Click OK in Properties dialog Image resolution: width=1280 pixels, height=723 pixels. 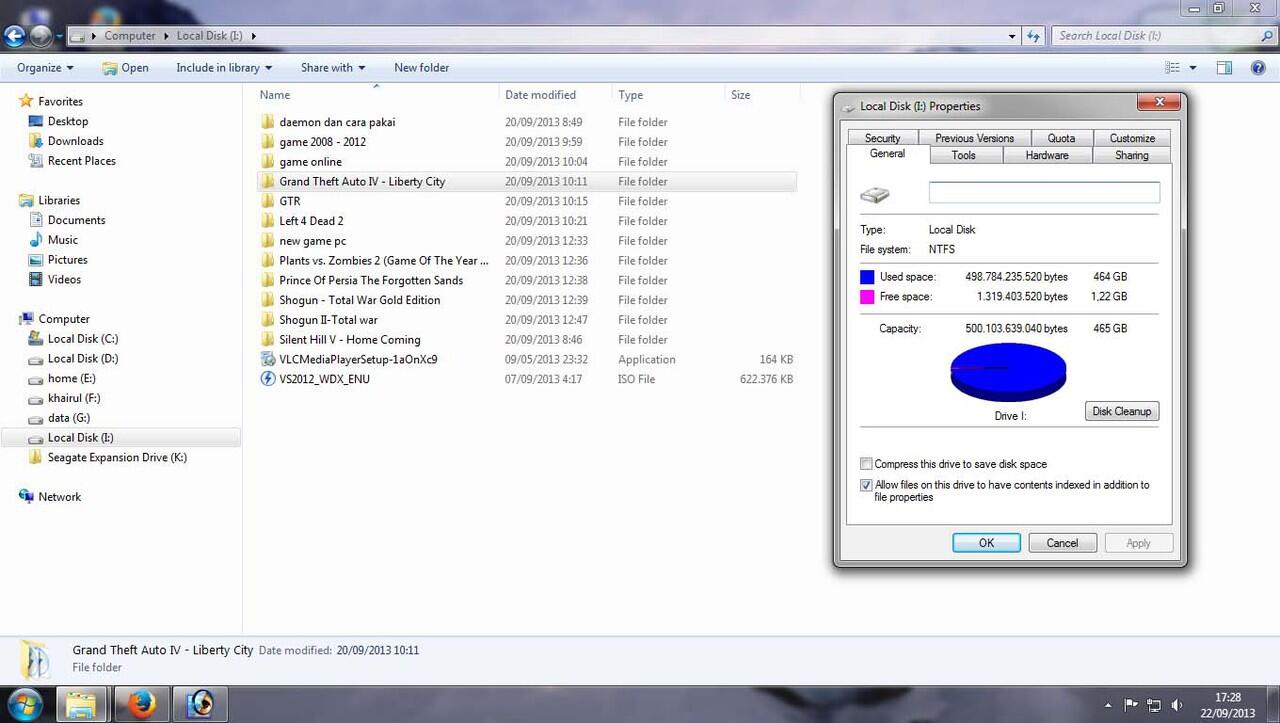coord(986,543)
